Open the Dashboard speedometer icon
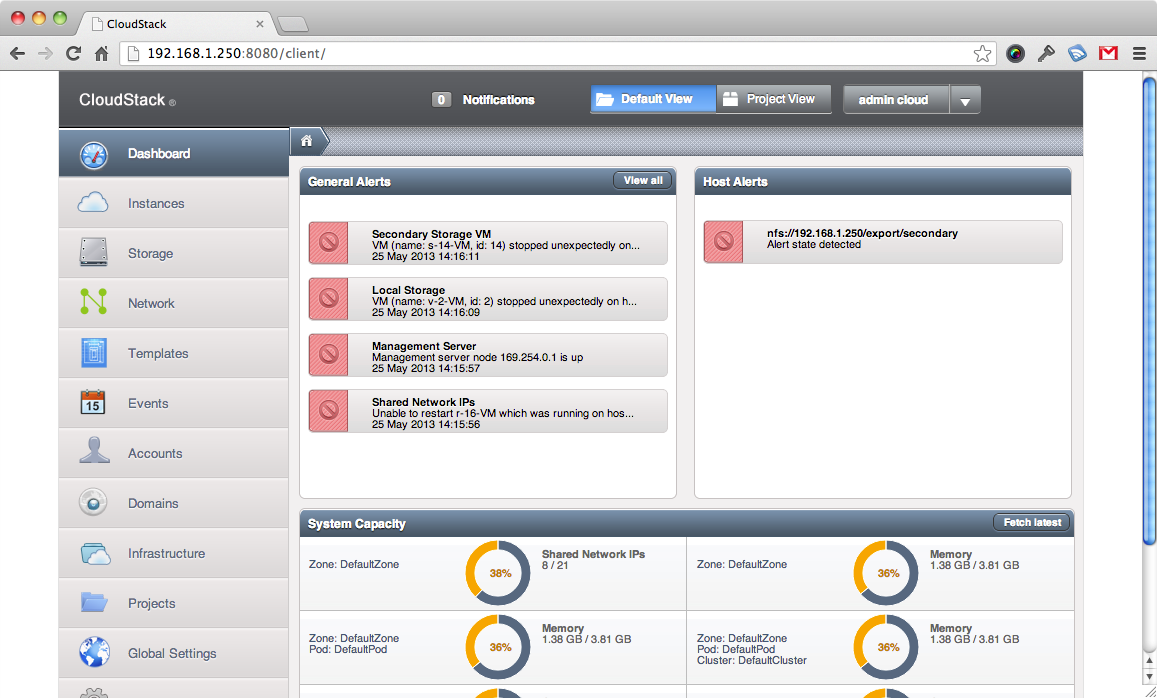Screen dimensions: 1157x698 [94, 155]
